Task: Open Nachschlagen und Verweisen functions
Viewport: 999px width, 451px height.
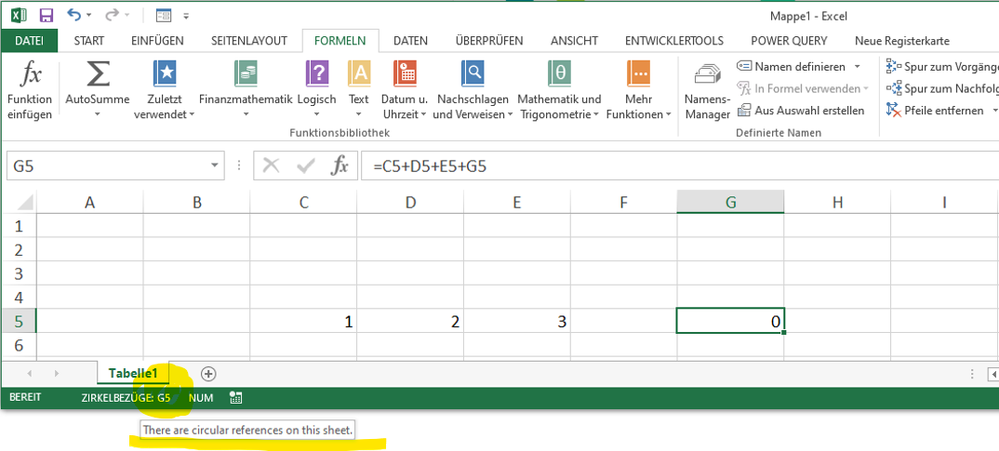Action: [x=473, y=89]
